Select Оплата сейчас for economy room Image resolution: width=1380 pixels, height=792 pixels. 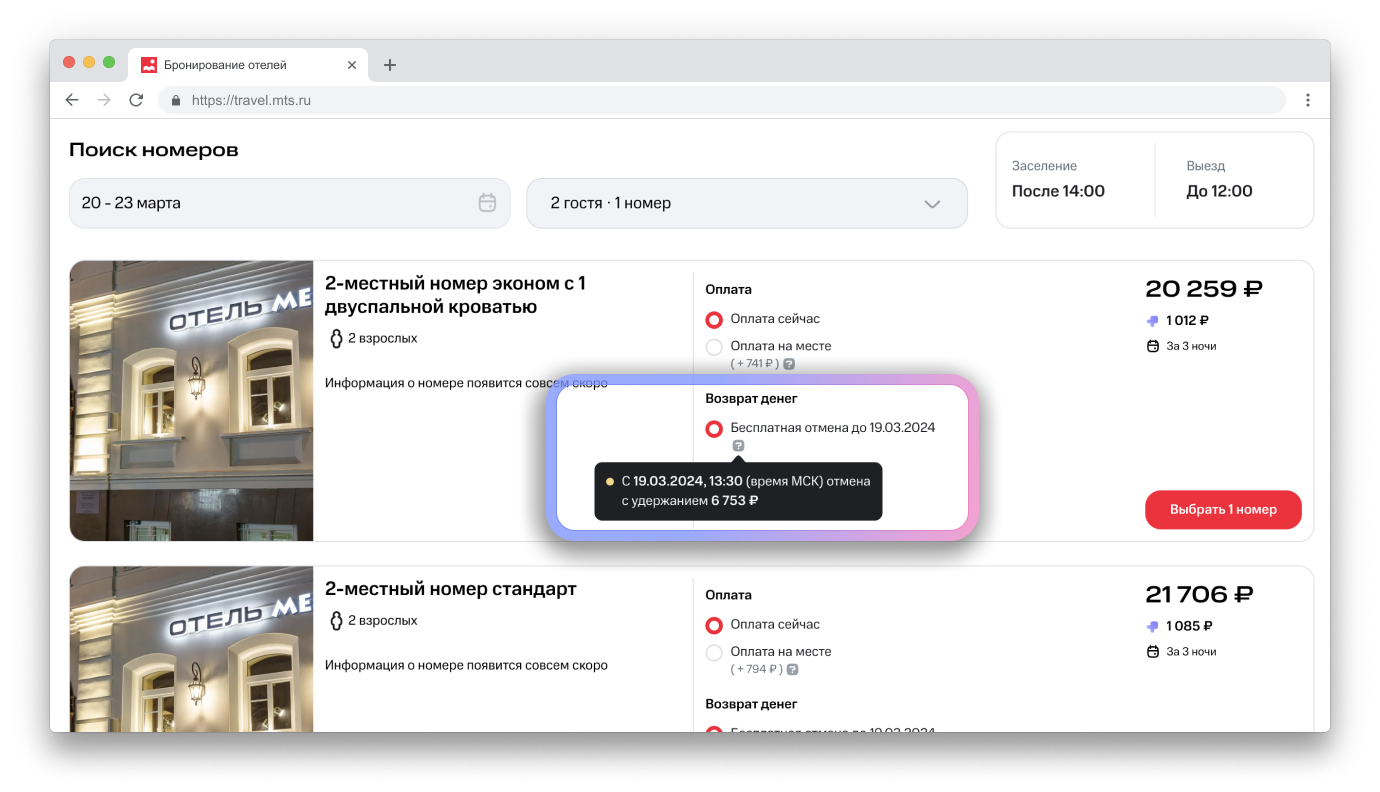click(x=714, y=320)
